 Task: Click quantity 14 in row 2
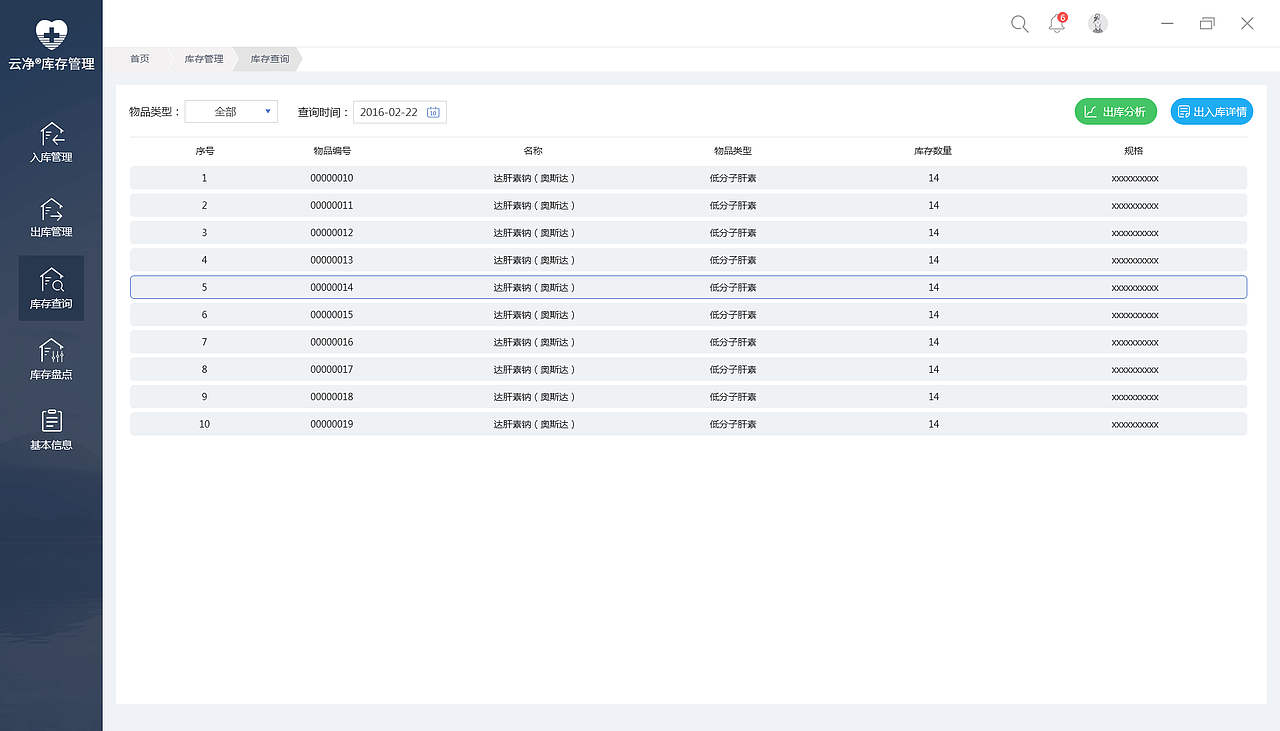[933, 205]
